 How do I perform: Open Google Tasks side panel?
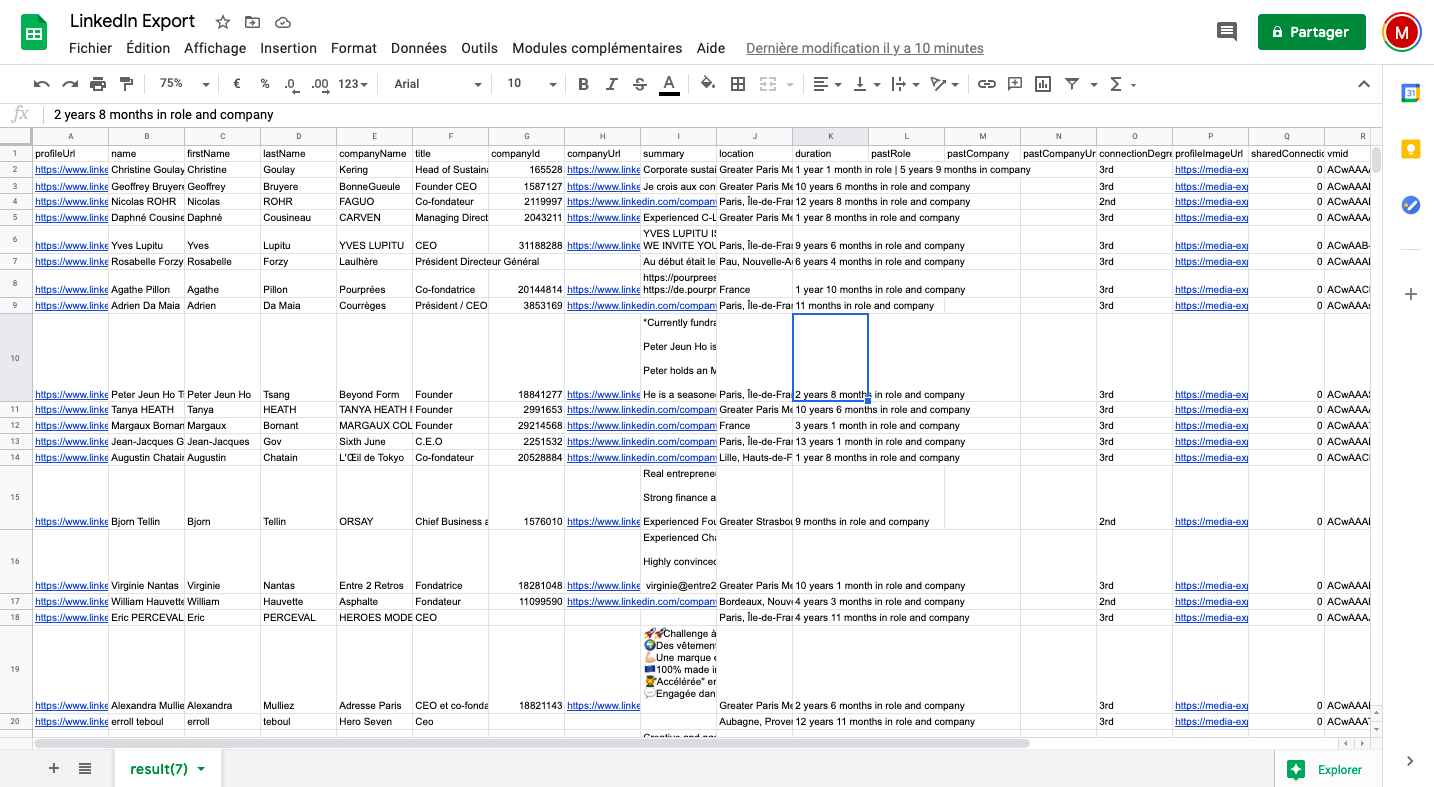click(x=1410, y=205)
